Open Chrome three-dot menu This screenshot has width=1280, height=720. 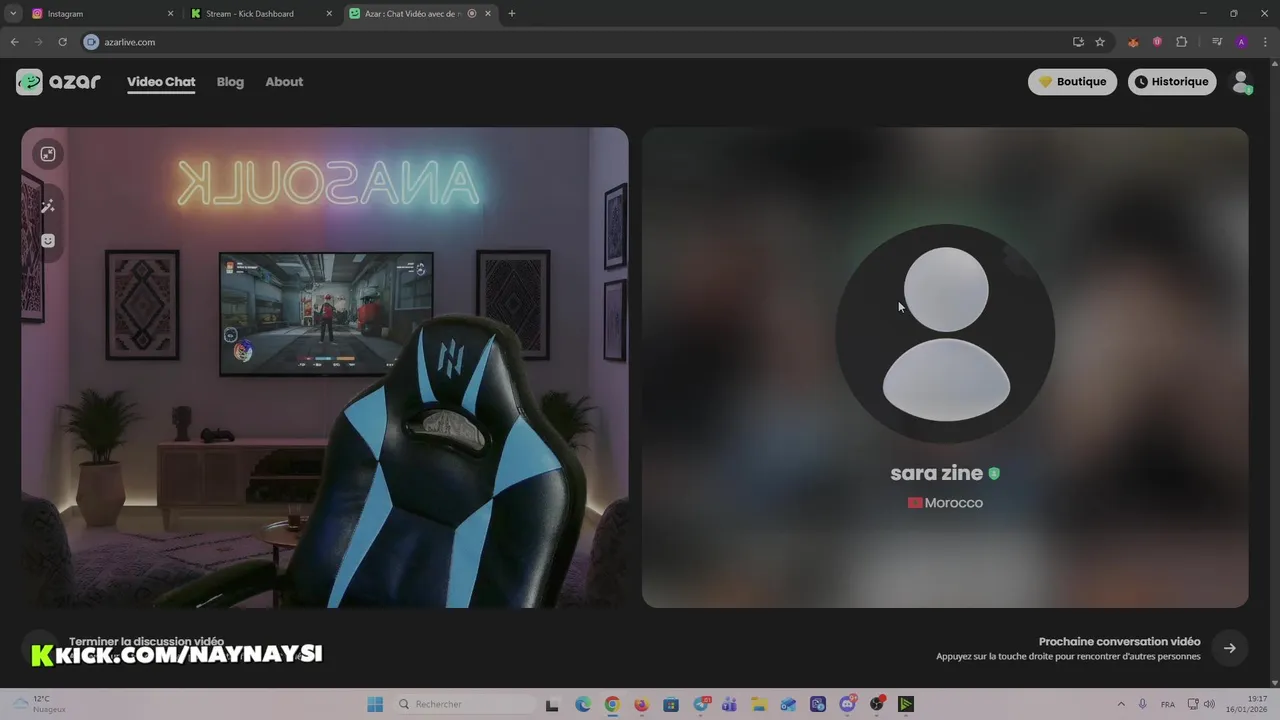[1264, 42]
